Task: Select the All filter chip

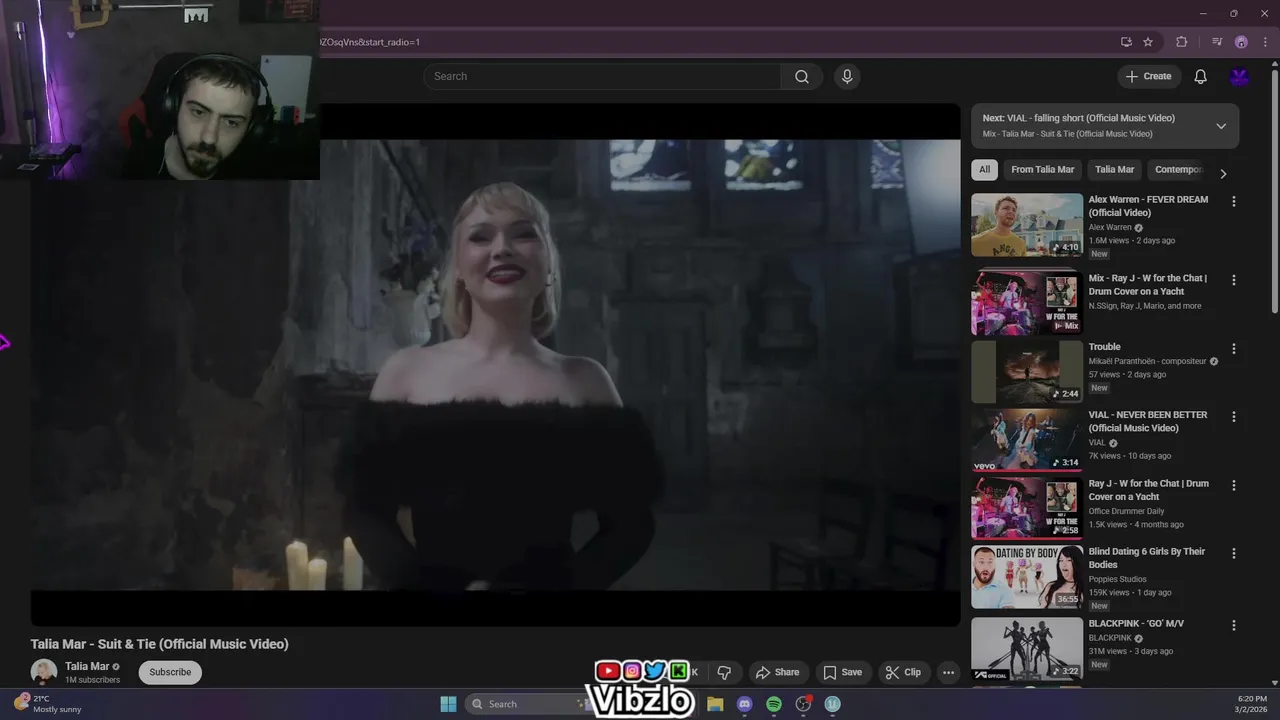Action: tap(984, 170)
